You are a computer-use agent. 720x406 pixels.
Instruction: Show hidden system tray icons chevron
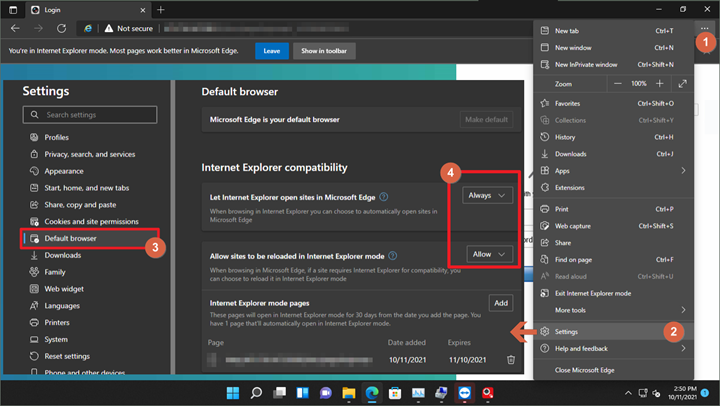(x=628, y=393)
